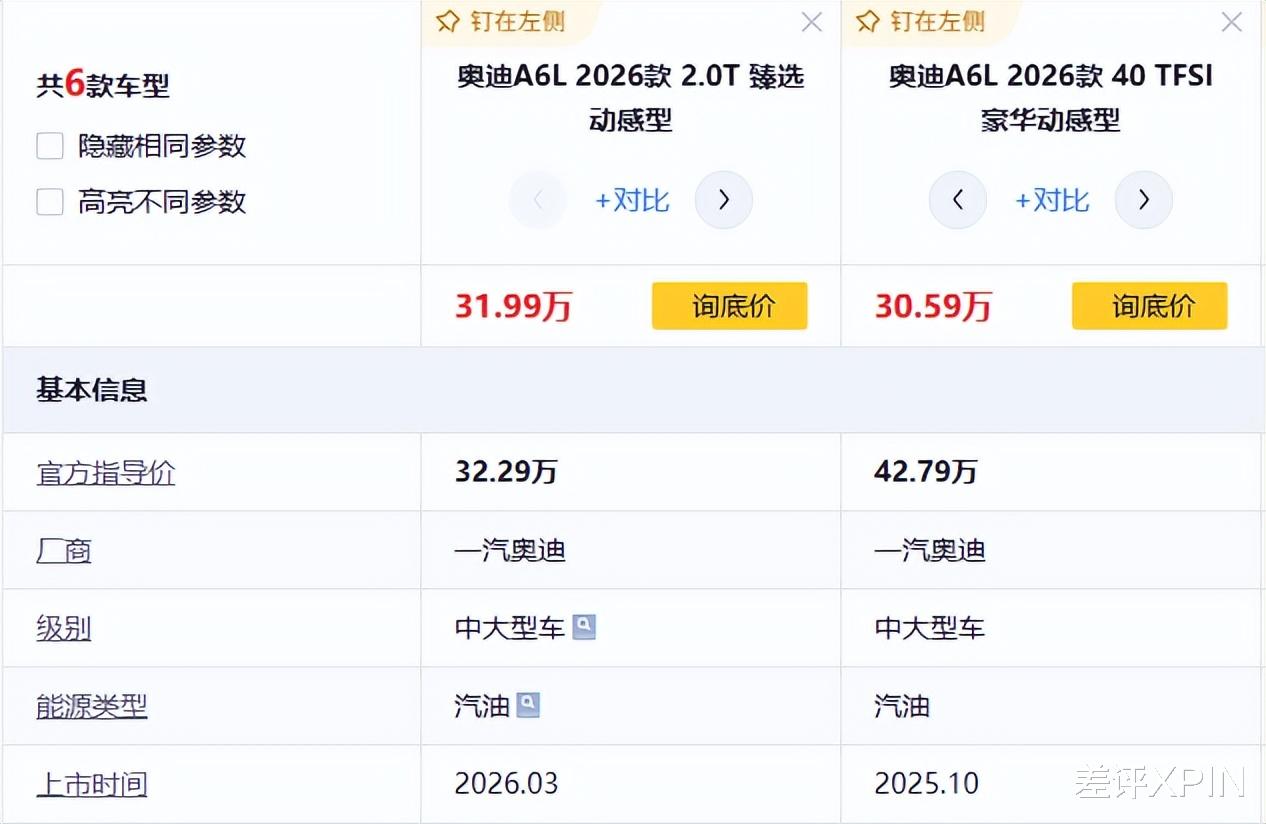The height and width of the screenshot is (824, 1266).
Task: Remove the 40 TFSI 豪华动感型 column
Action: click(x=1232, y=22)
